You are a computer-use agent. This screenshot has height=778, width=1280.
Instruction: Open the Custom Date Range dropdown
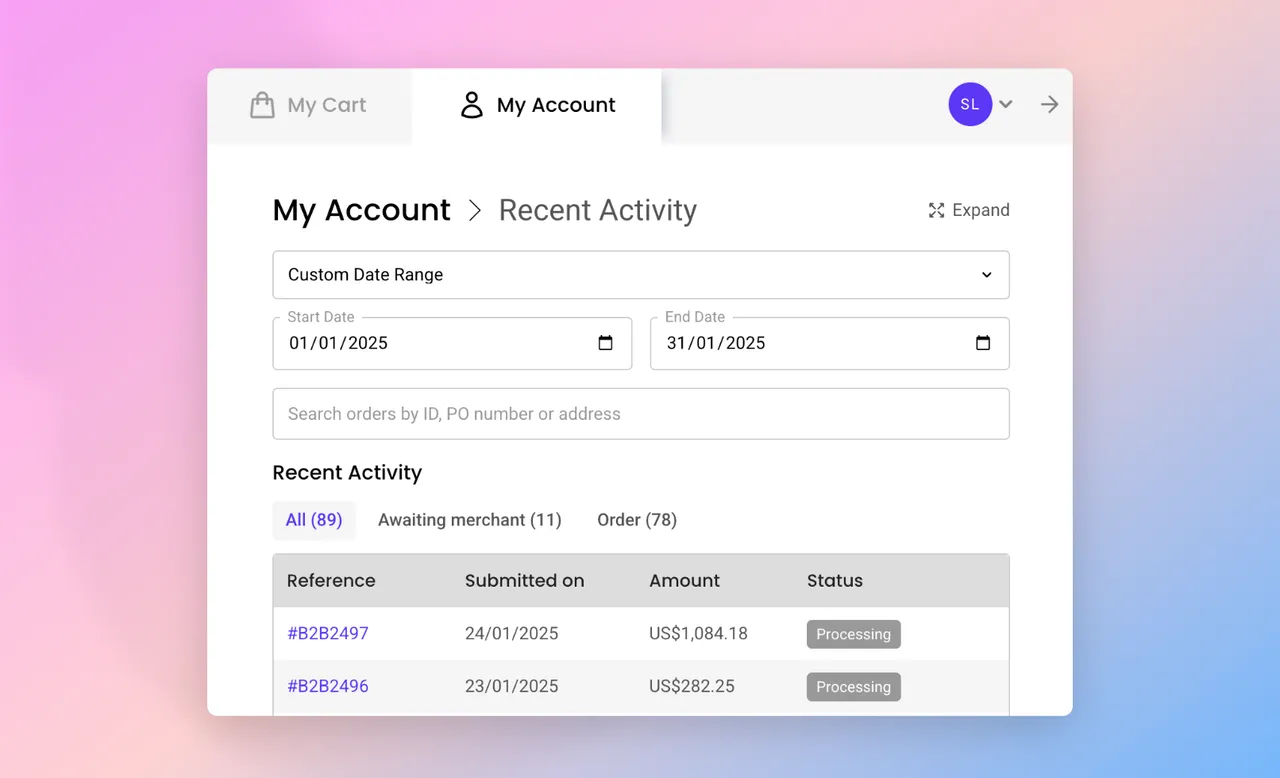(640, 275)
